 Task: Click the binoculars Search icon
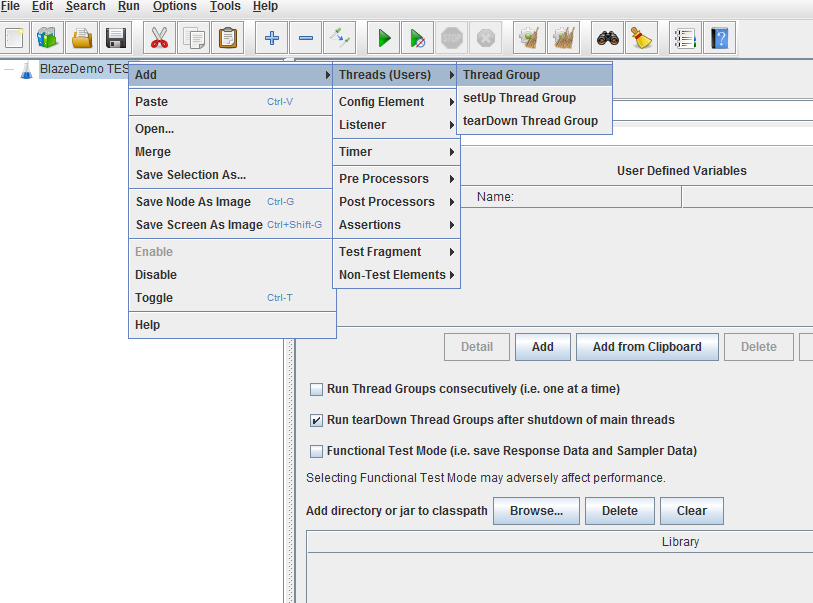(x=608, y=39)
